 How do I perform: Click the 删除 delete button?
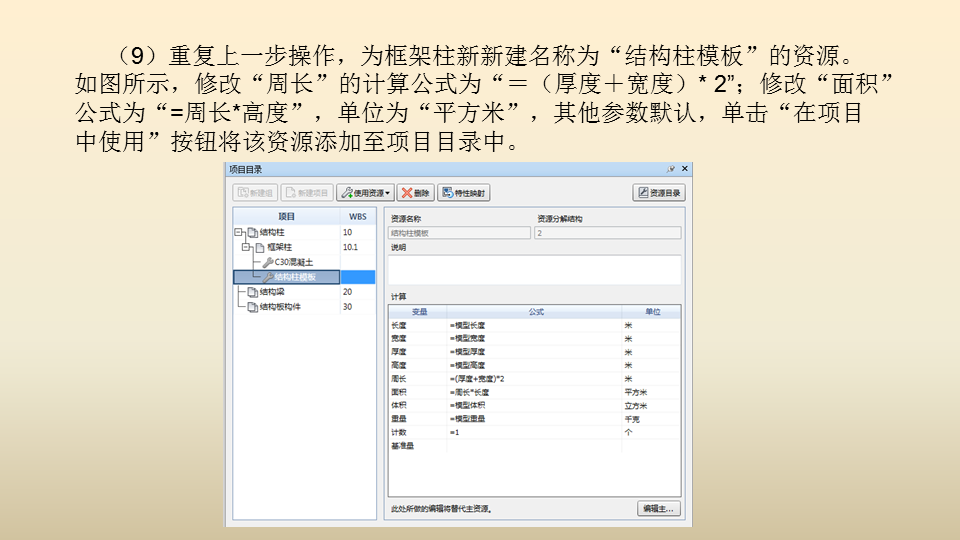click(x=416, y=193)
